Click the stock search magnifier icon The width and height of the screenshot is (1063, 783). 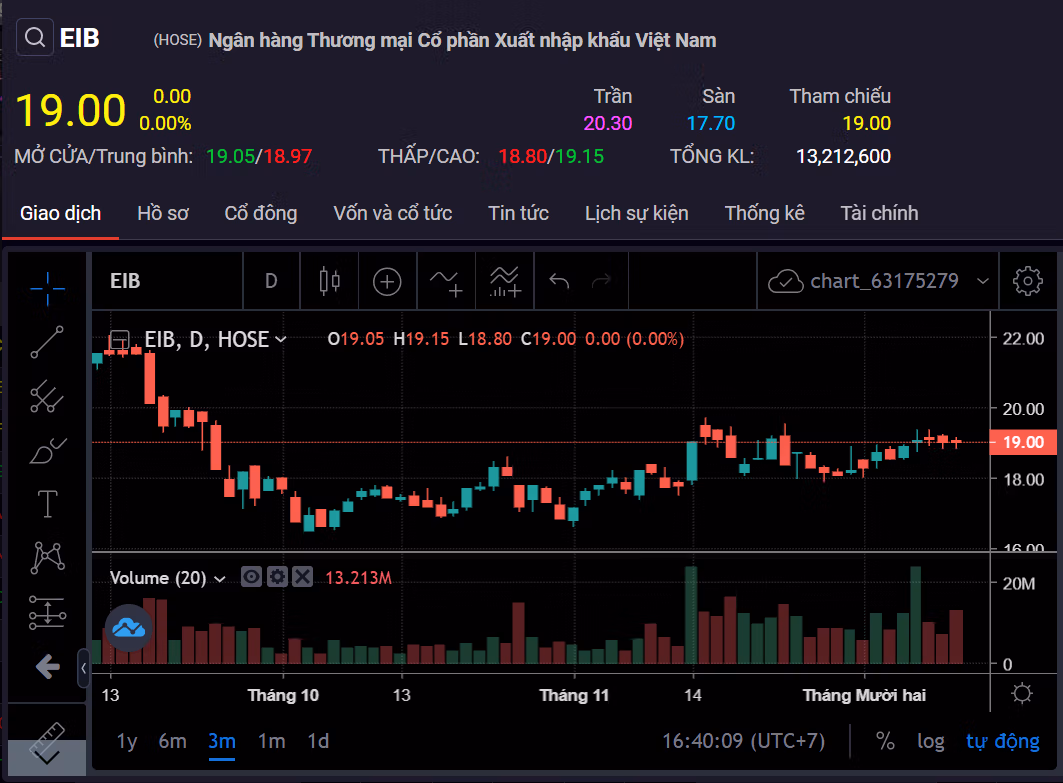point(34,39)
